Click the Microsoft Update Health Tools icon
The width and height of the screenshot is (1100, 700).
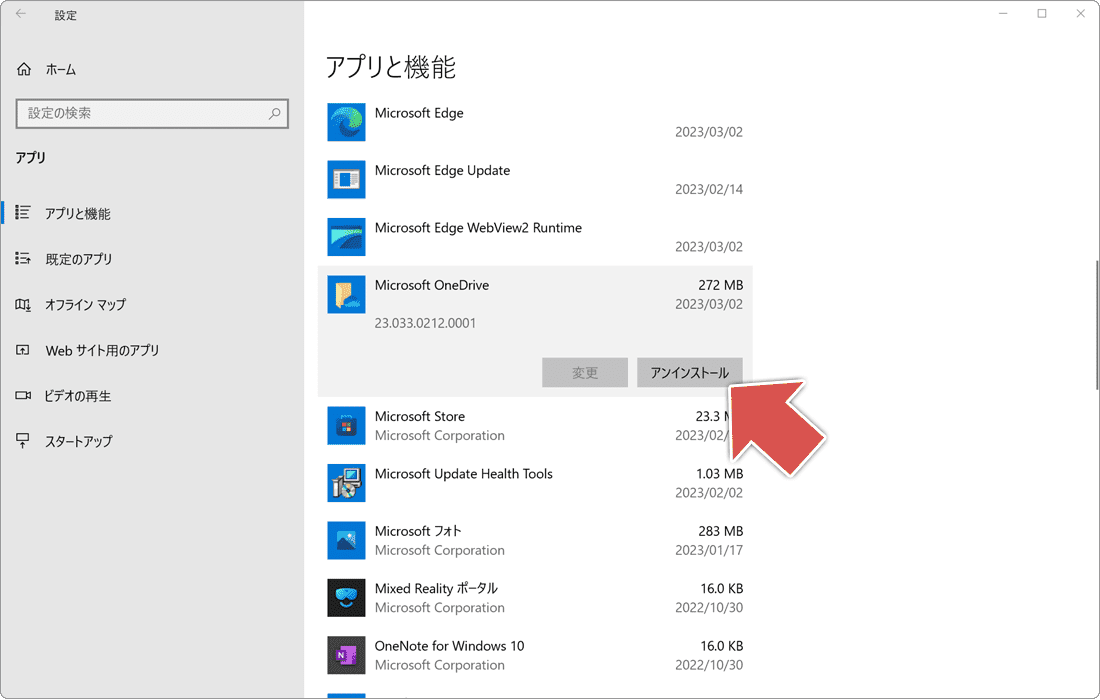[x=346, y=483]
